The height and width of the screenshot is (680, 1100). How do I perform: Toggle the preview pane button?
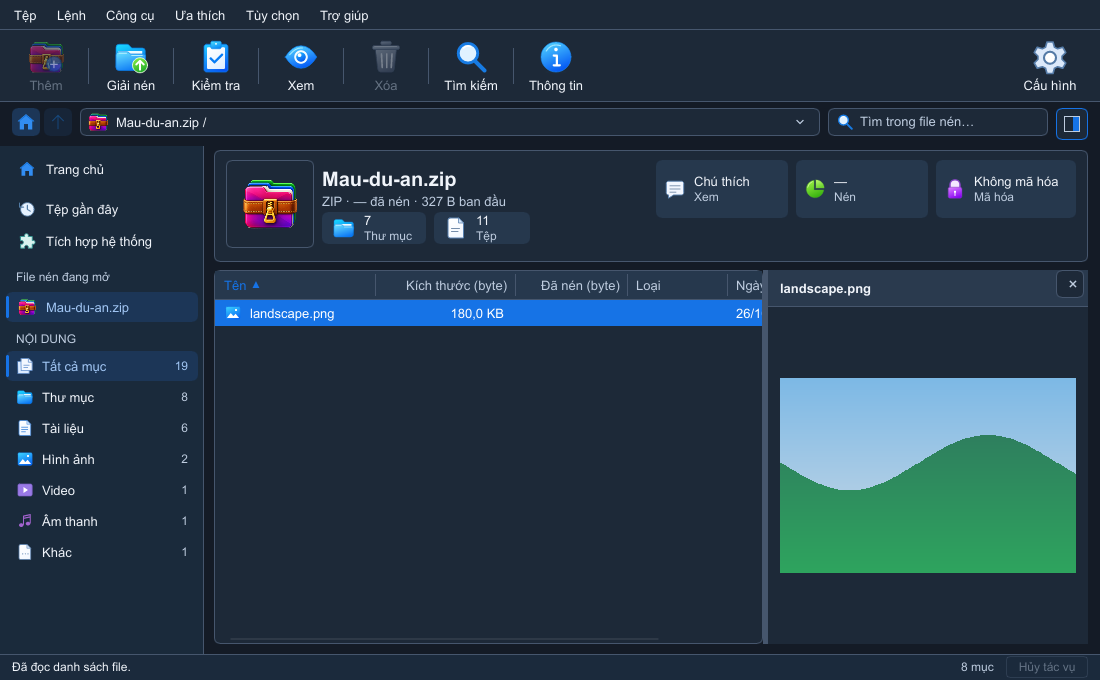[x=1071, y=124]
